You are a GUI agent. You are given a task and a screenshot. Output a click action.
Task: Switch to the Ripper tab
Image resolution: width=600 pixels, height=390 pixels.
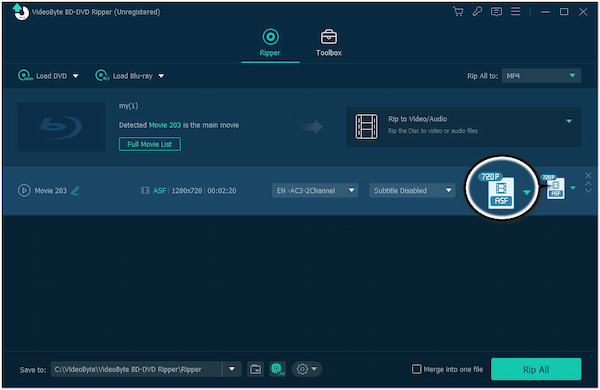[270, 43]
